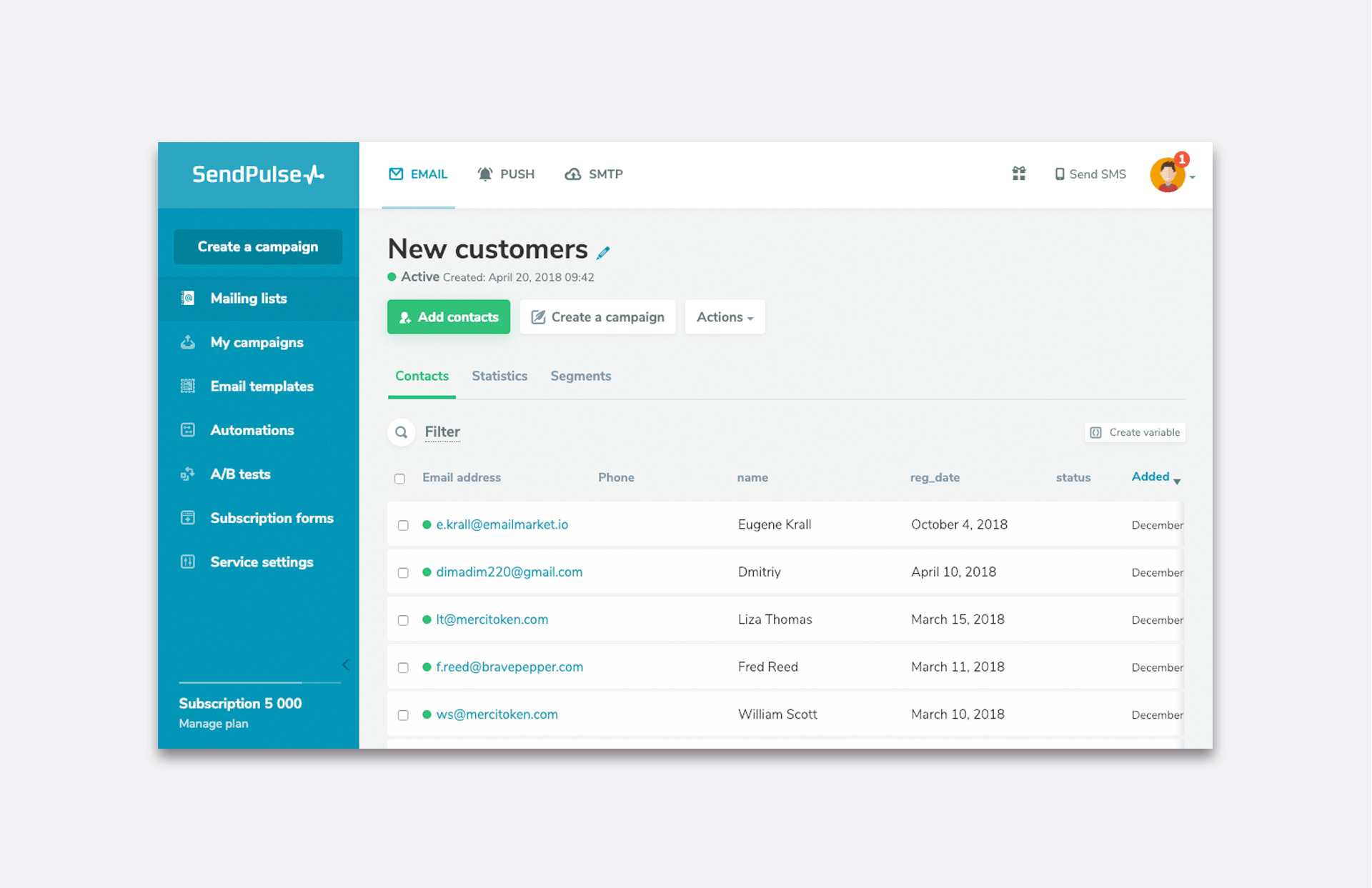Click the green Add contacts button
1372x888 pixels.
(449, 317)
